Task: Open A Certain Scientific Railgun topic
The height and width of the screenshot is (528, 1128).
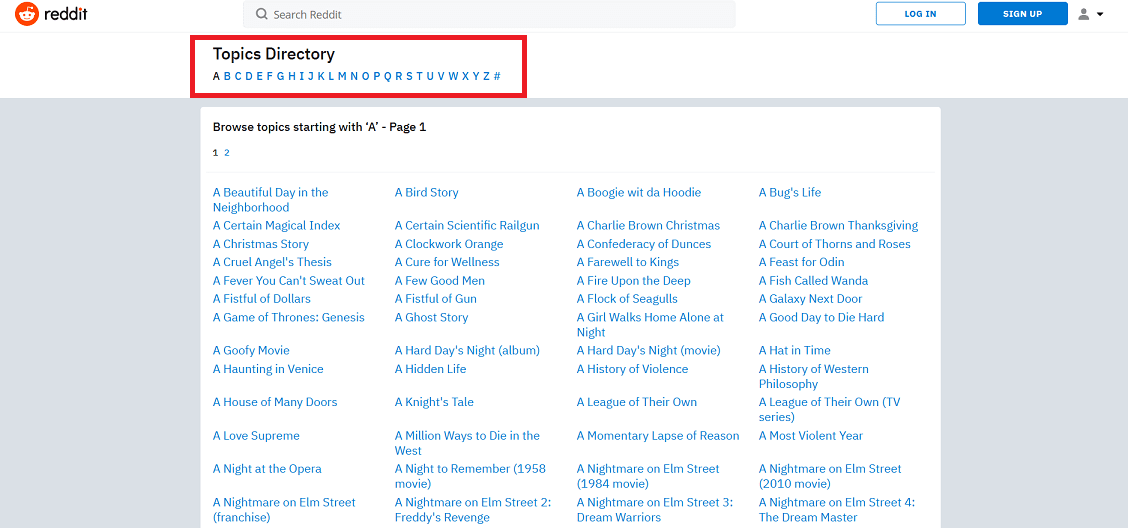Action: [467, 226]
